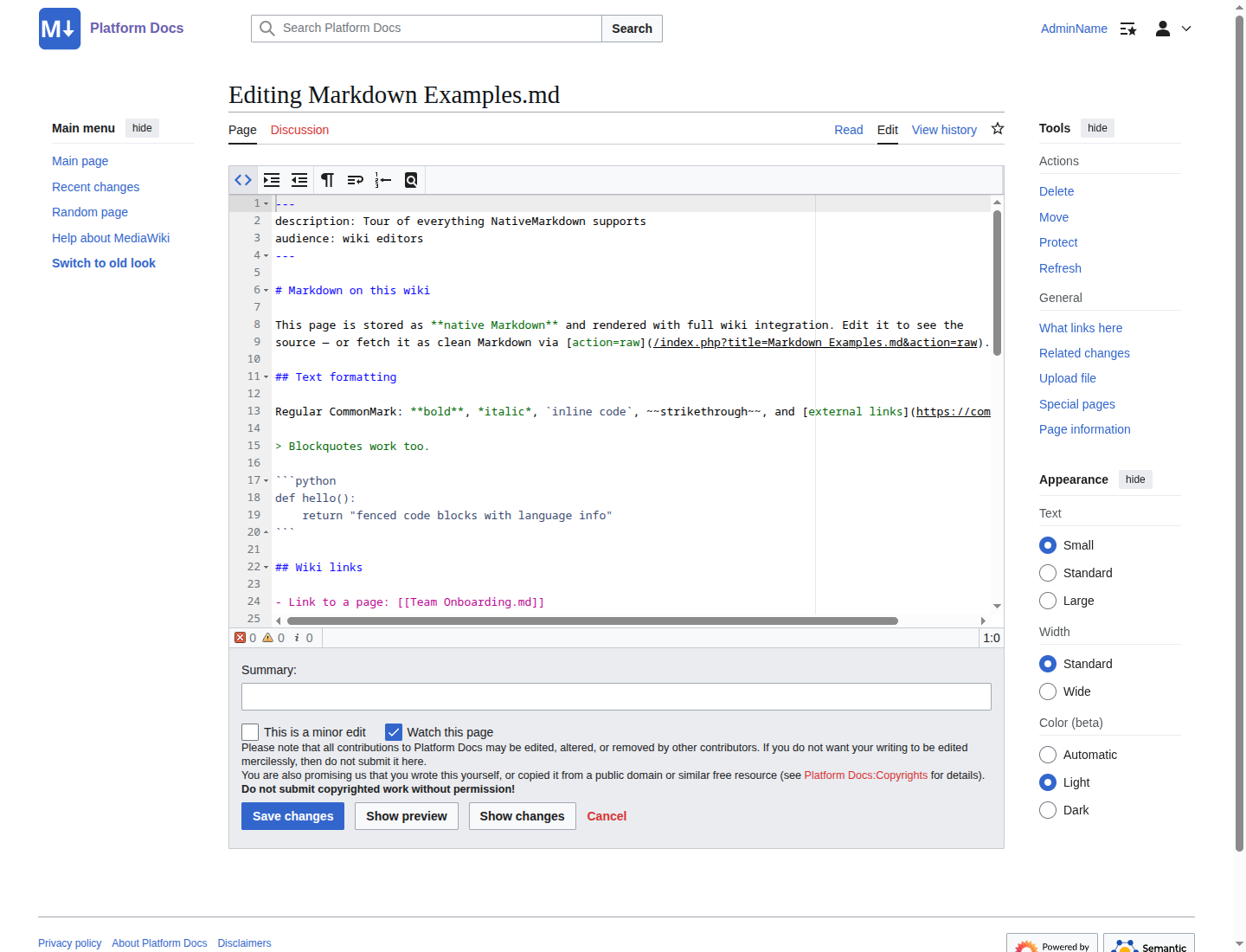Click the info 'i' icon in status bar
This screenshot has width=1246, height=952.
click(x=297, y=638)
